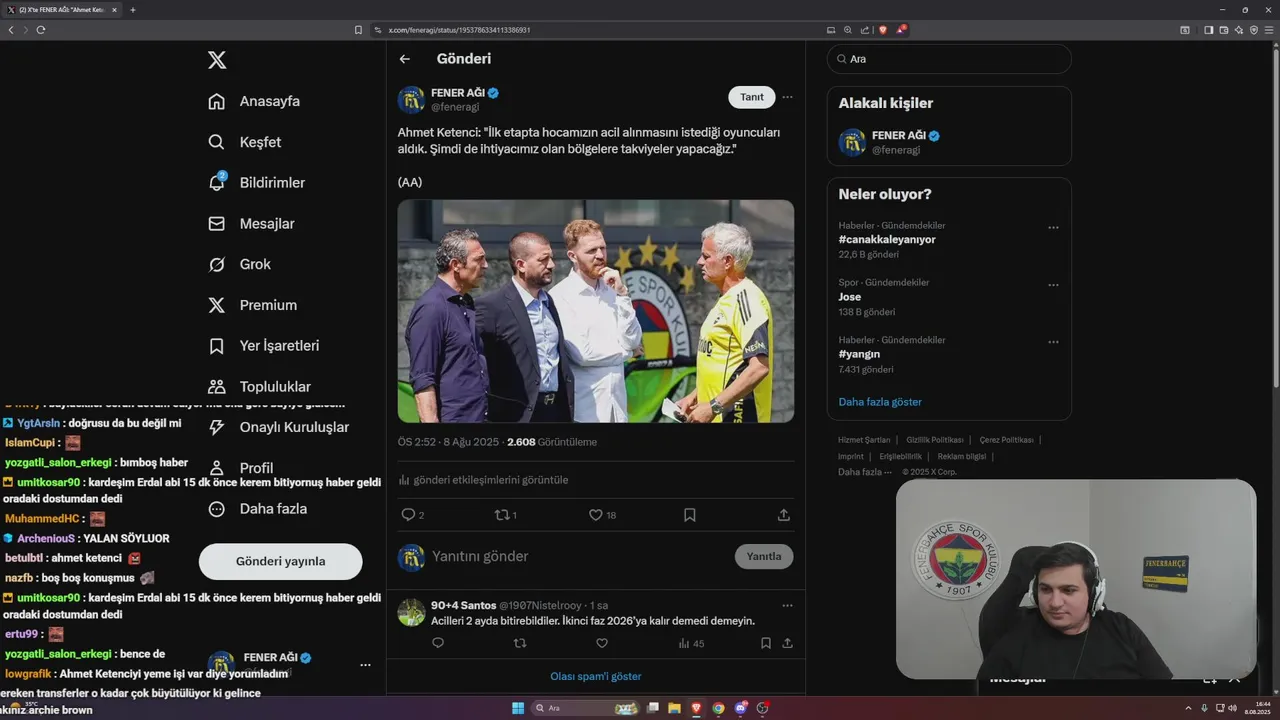Open a new browser tab with plus

tap(133, 10)
